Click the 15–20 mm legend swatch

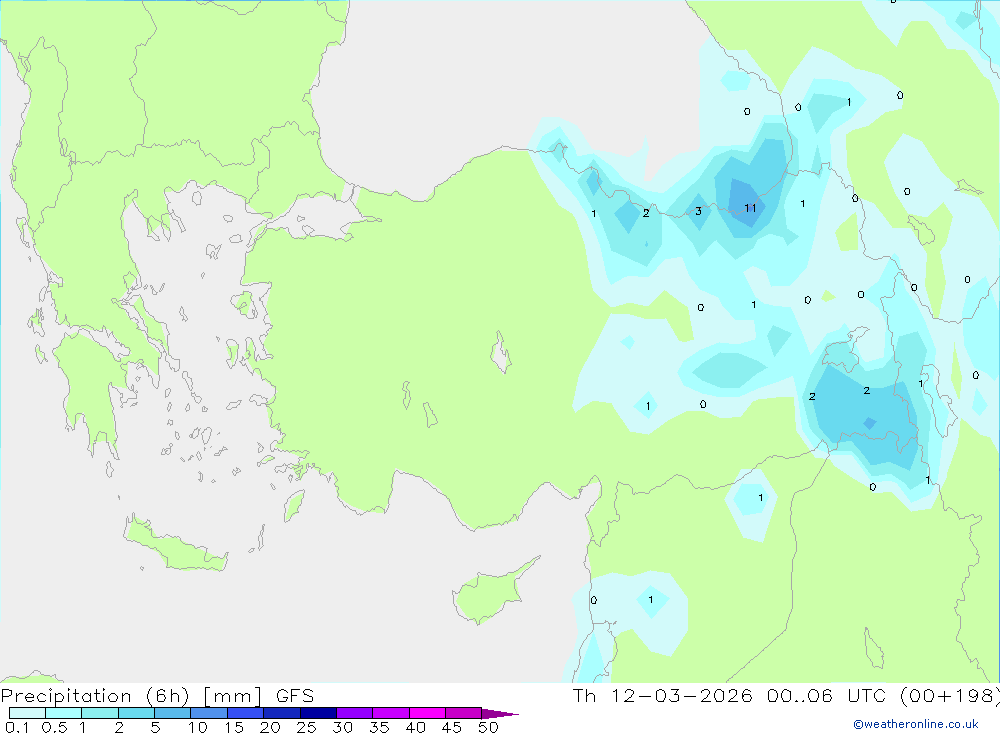tap(245, 713)
